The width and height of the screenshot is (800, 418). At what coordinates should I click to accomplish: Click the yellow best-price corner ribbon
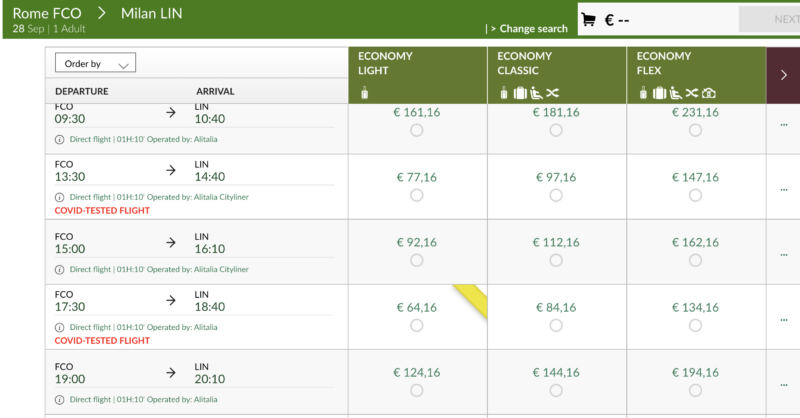point(471,298)
